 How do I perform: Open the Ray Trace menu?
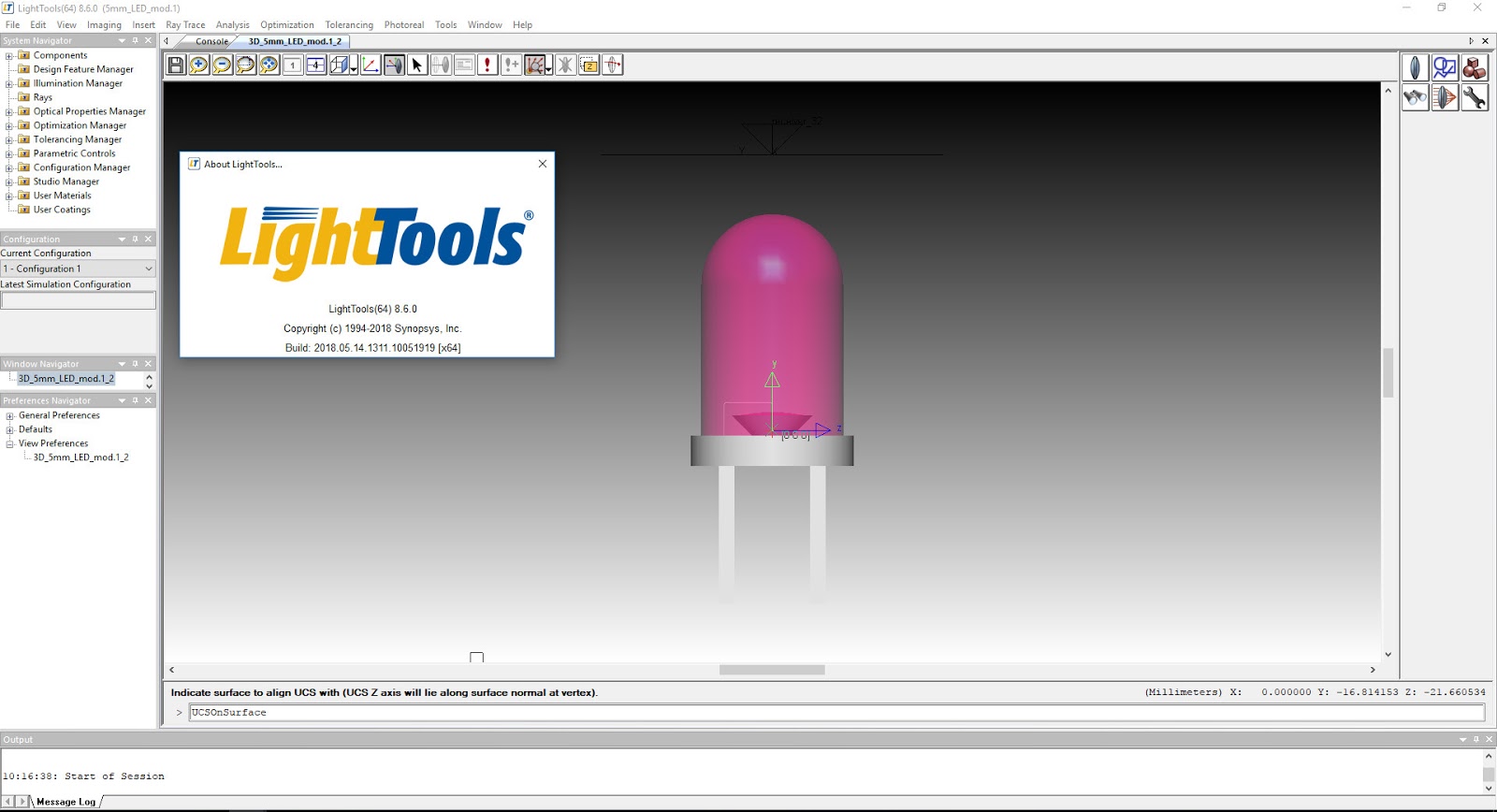[x=185, y=25]
